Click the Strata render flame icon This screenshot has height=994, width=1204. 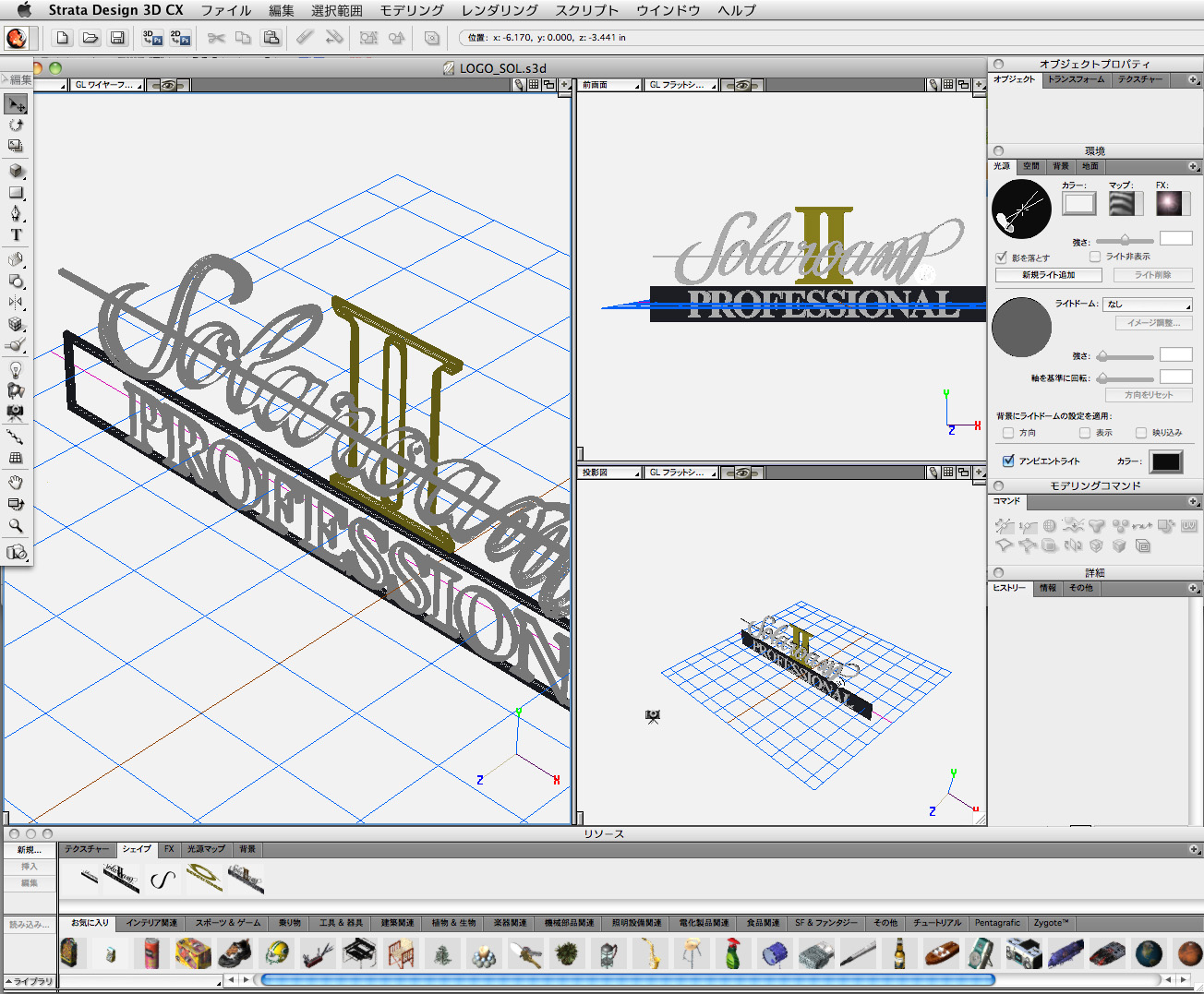(16, 38)
